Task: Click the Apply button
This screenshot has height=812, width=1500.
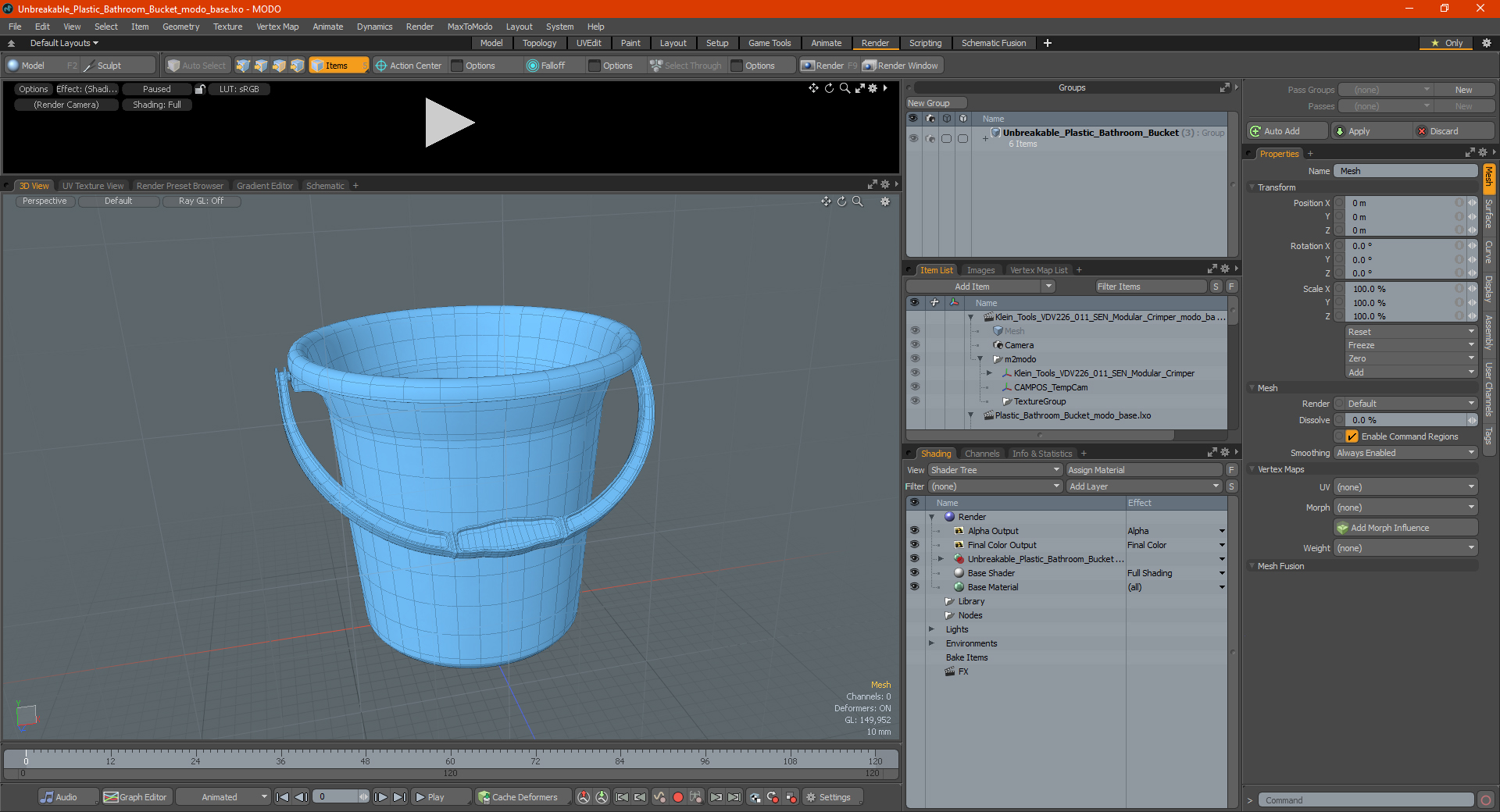Action: coord(1372,131)
